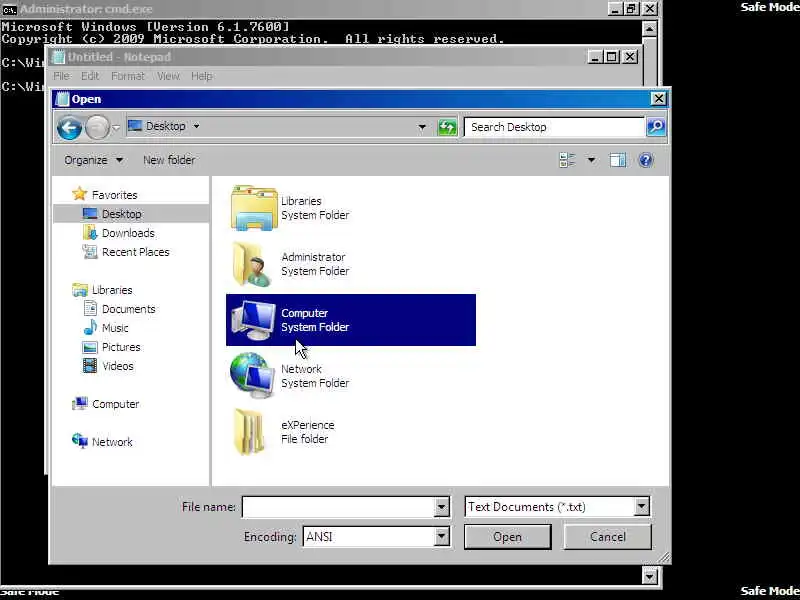Open the Help menu in Notepad
Image resolution: width=800 pixels, height=600 pixels.
(202, 76)
